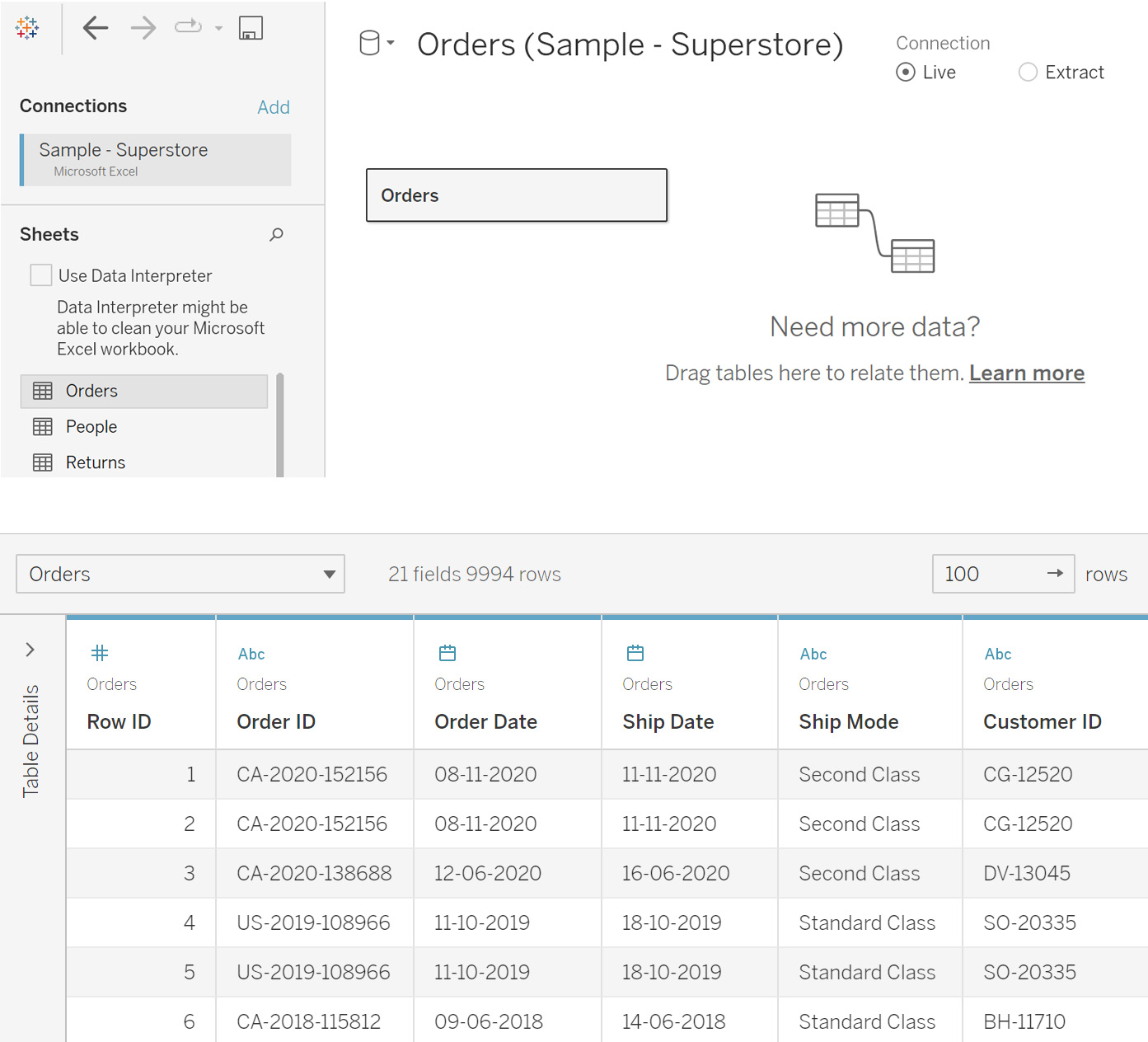
Task: Click the forward arrow icon
Action: point(143,28)
